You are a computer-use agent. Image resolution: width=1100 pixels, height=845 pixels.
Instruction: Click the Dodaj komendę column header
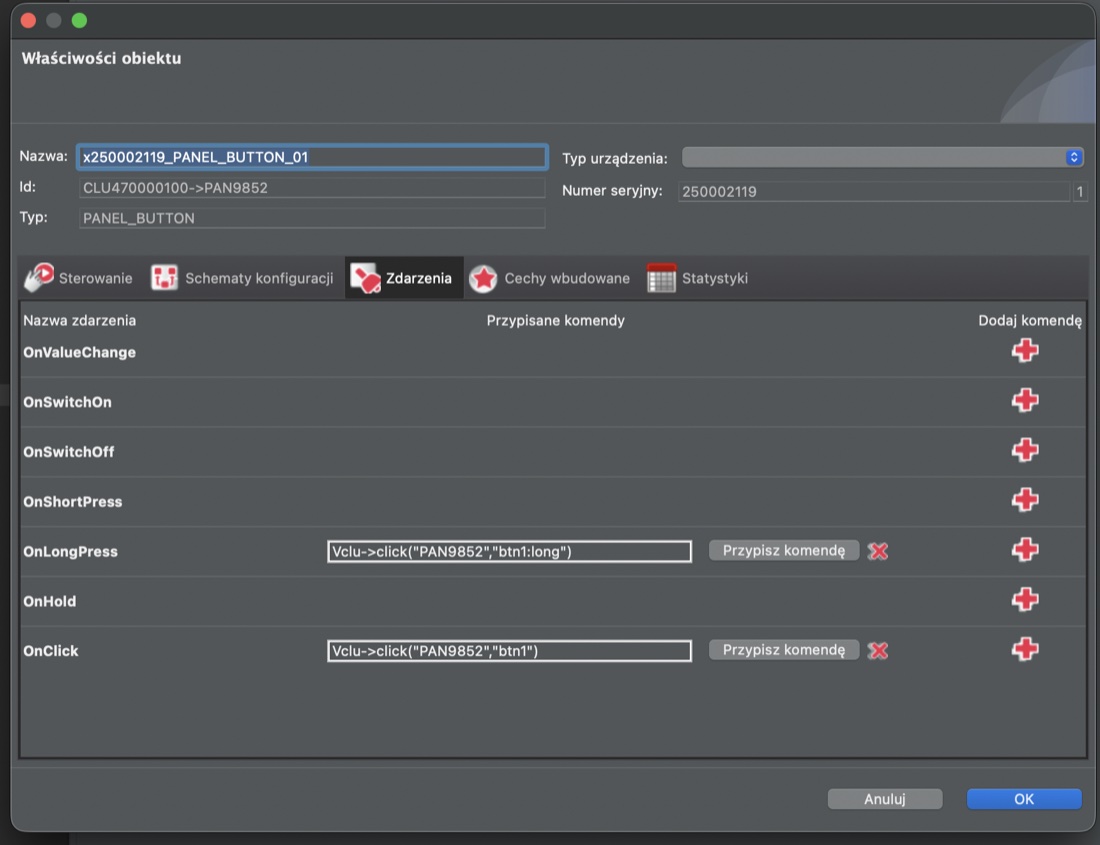1030,320
